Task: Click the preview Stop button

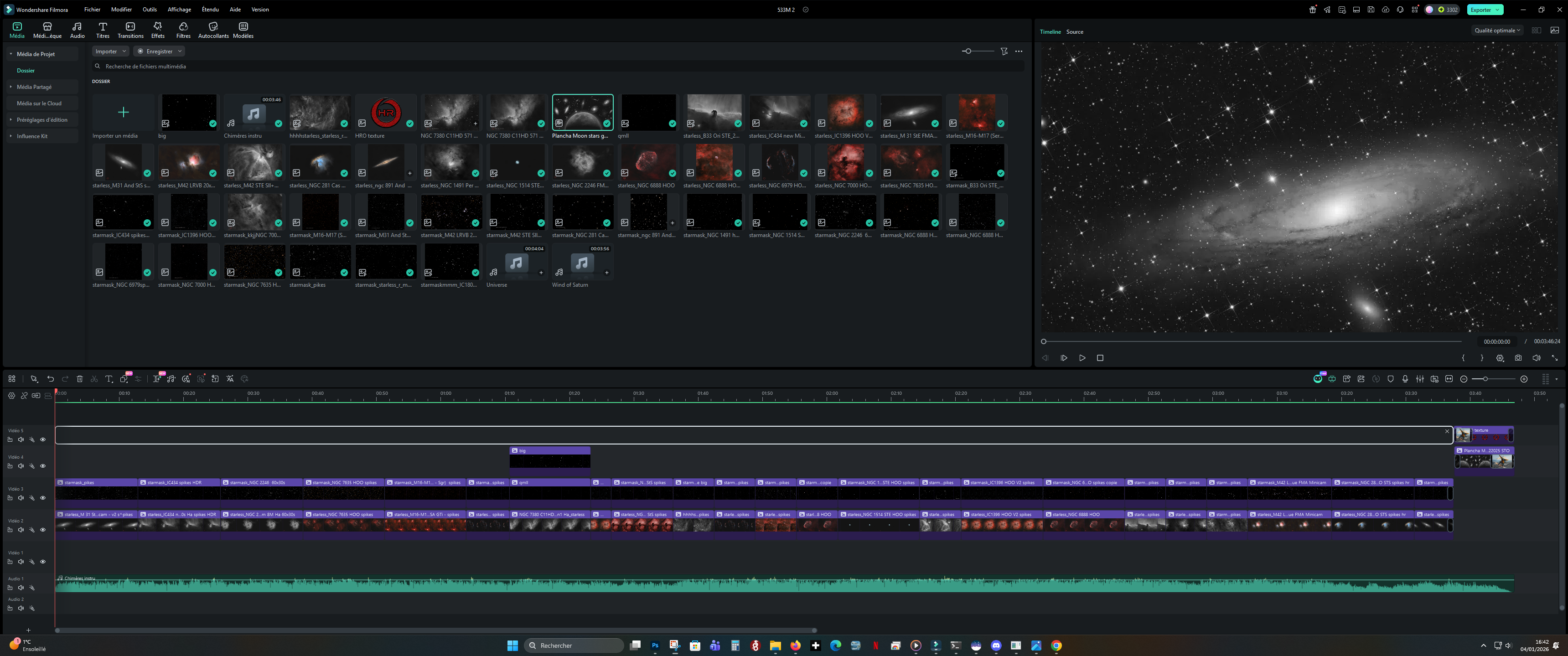Action: [1100, 358]
